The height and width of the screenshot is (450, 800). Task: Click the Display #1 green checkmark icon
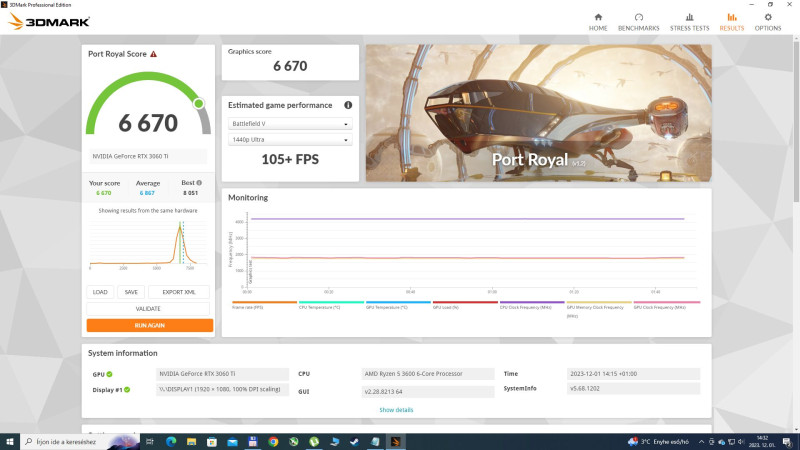tap(127, 390)
